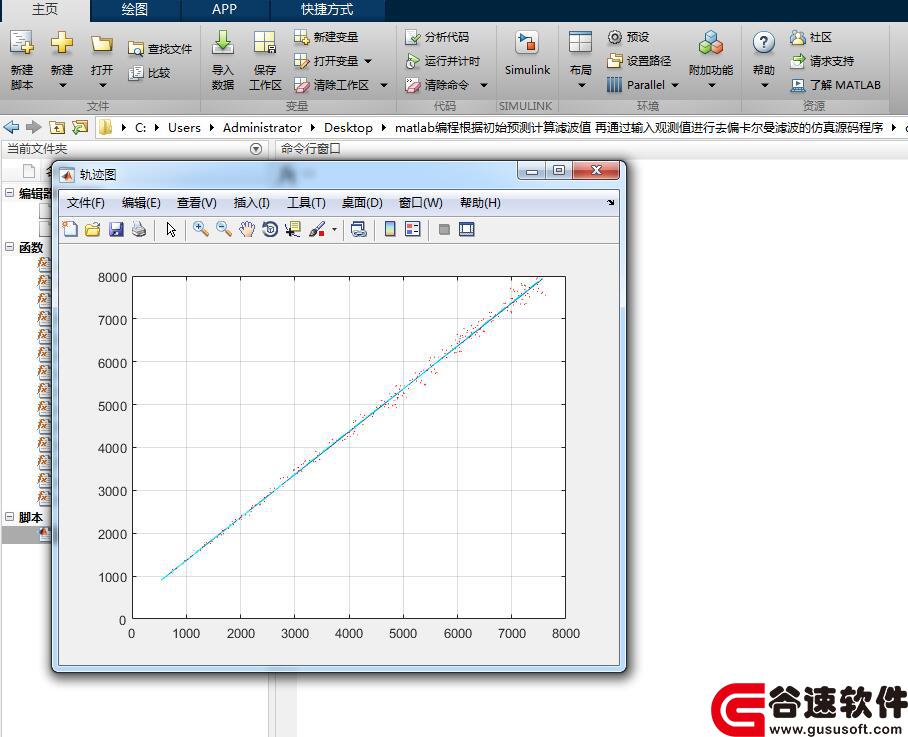Open figure Window (窗口) menu

pos(421,203)
